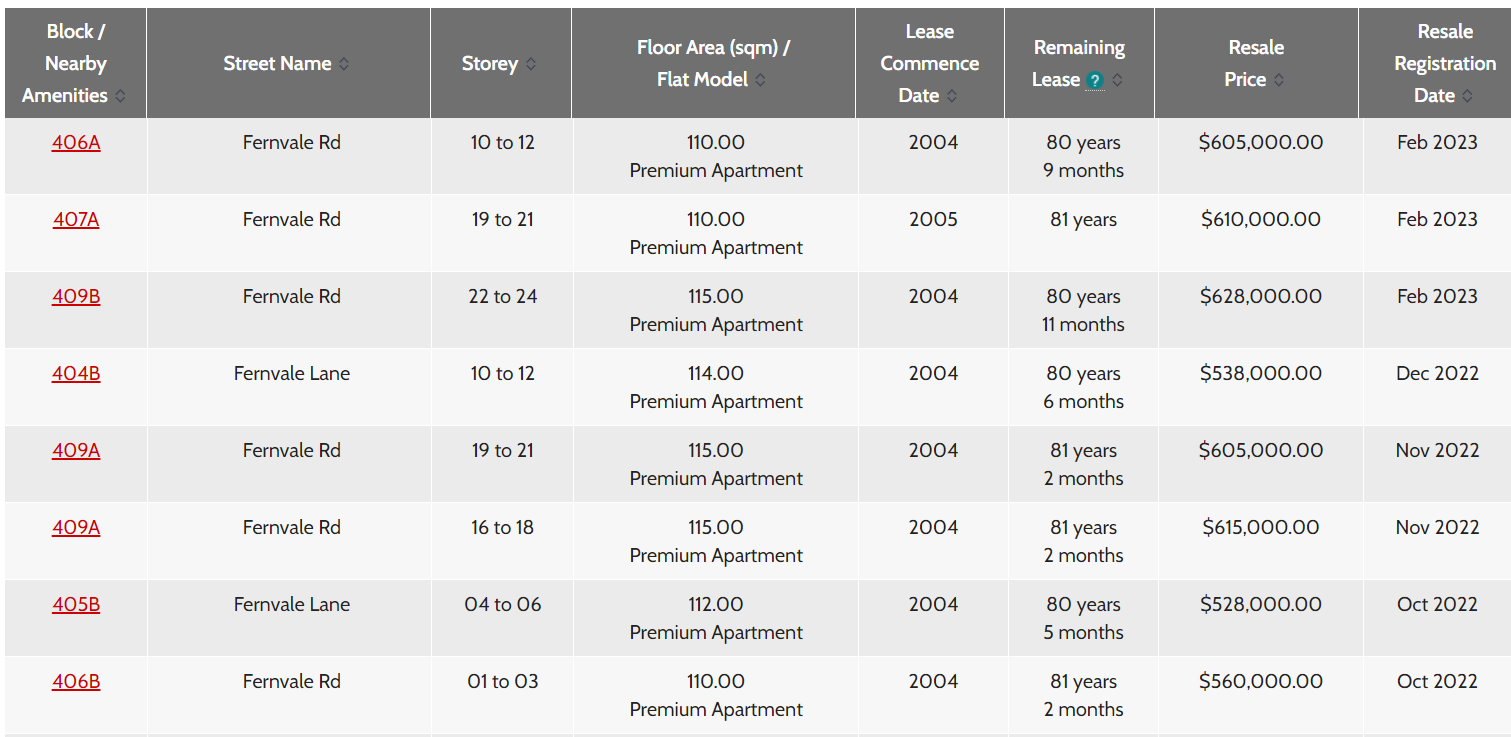Screen dimensions: 1511x737
Task: Open block 405B link
Action: coord(76,604)
